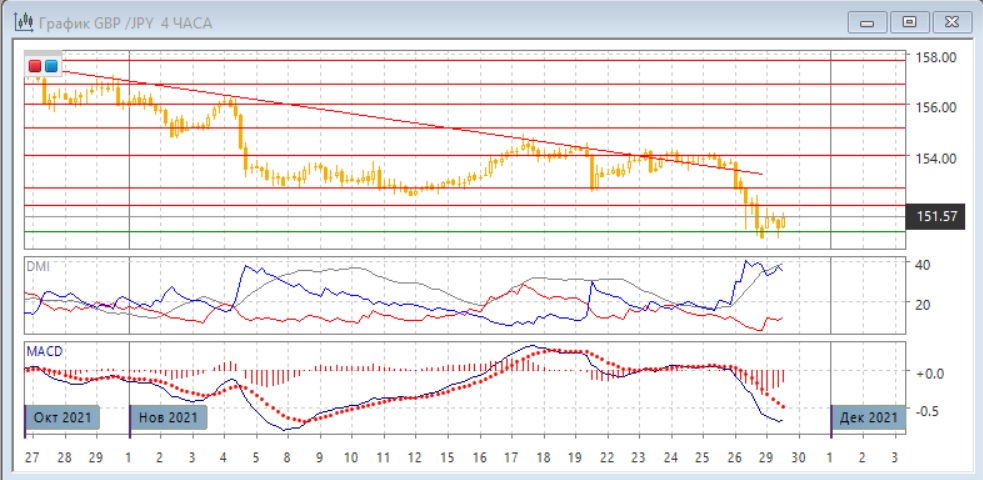Maximize the GBP/JPY chart window
The width and height of the screenshot is (983, 480).
click(908, 23)
